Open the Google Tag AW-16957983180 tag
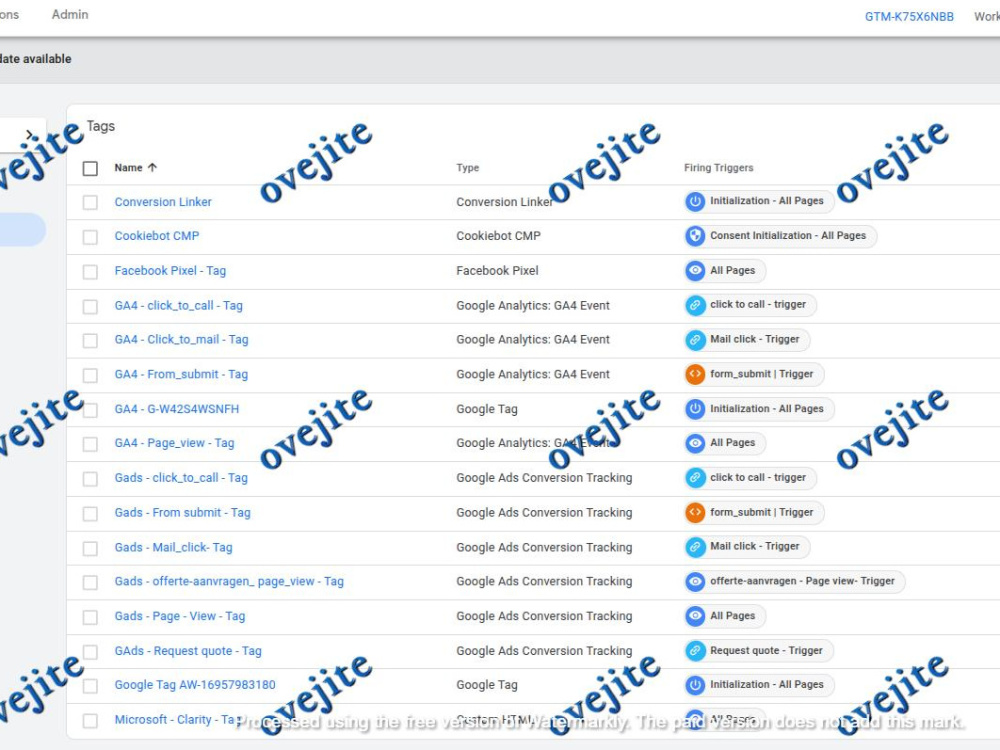 click(195, 684)
